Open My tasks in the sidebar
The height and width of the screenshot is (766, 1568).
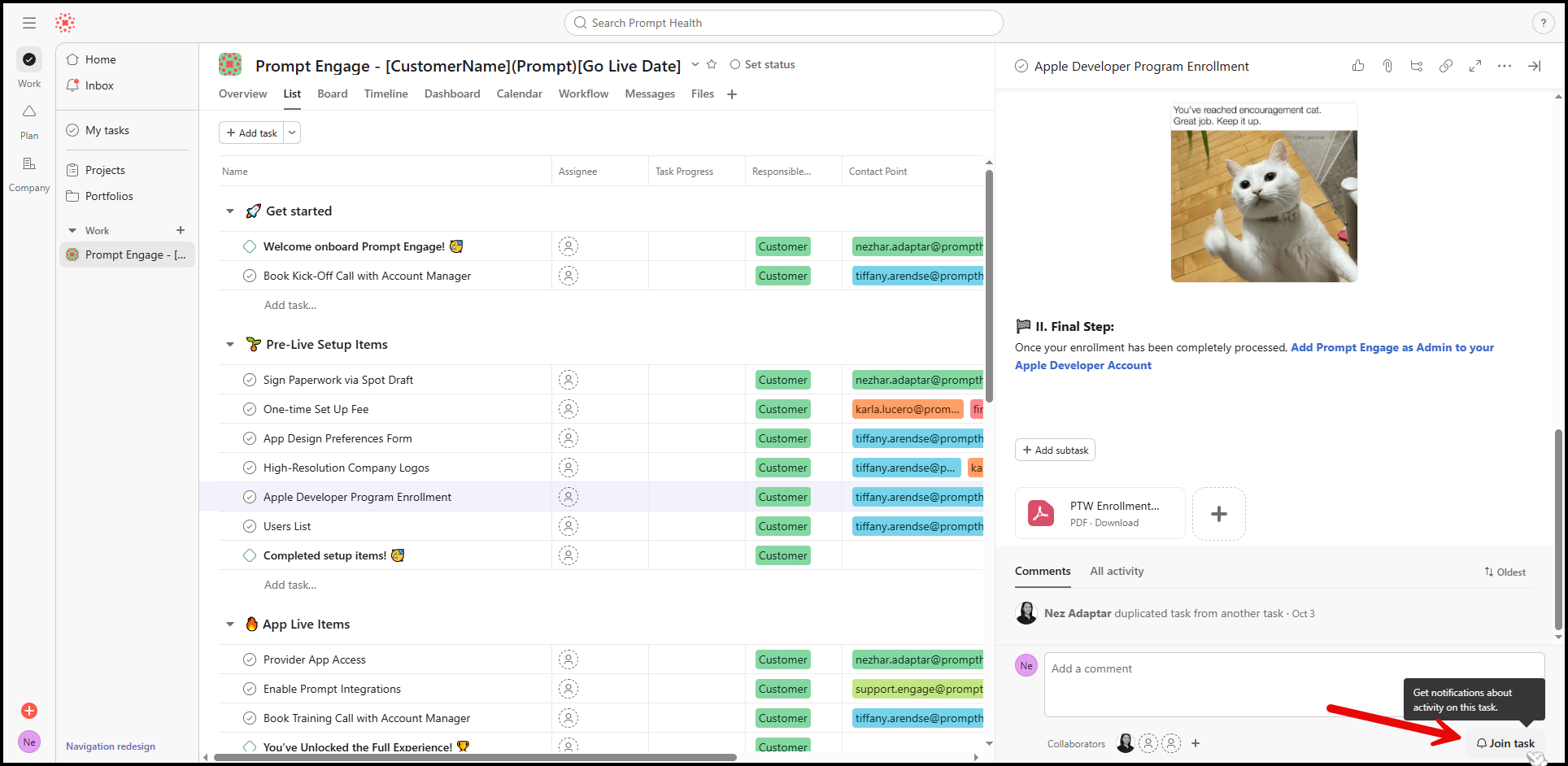[107, 130]
